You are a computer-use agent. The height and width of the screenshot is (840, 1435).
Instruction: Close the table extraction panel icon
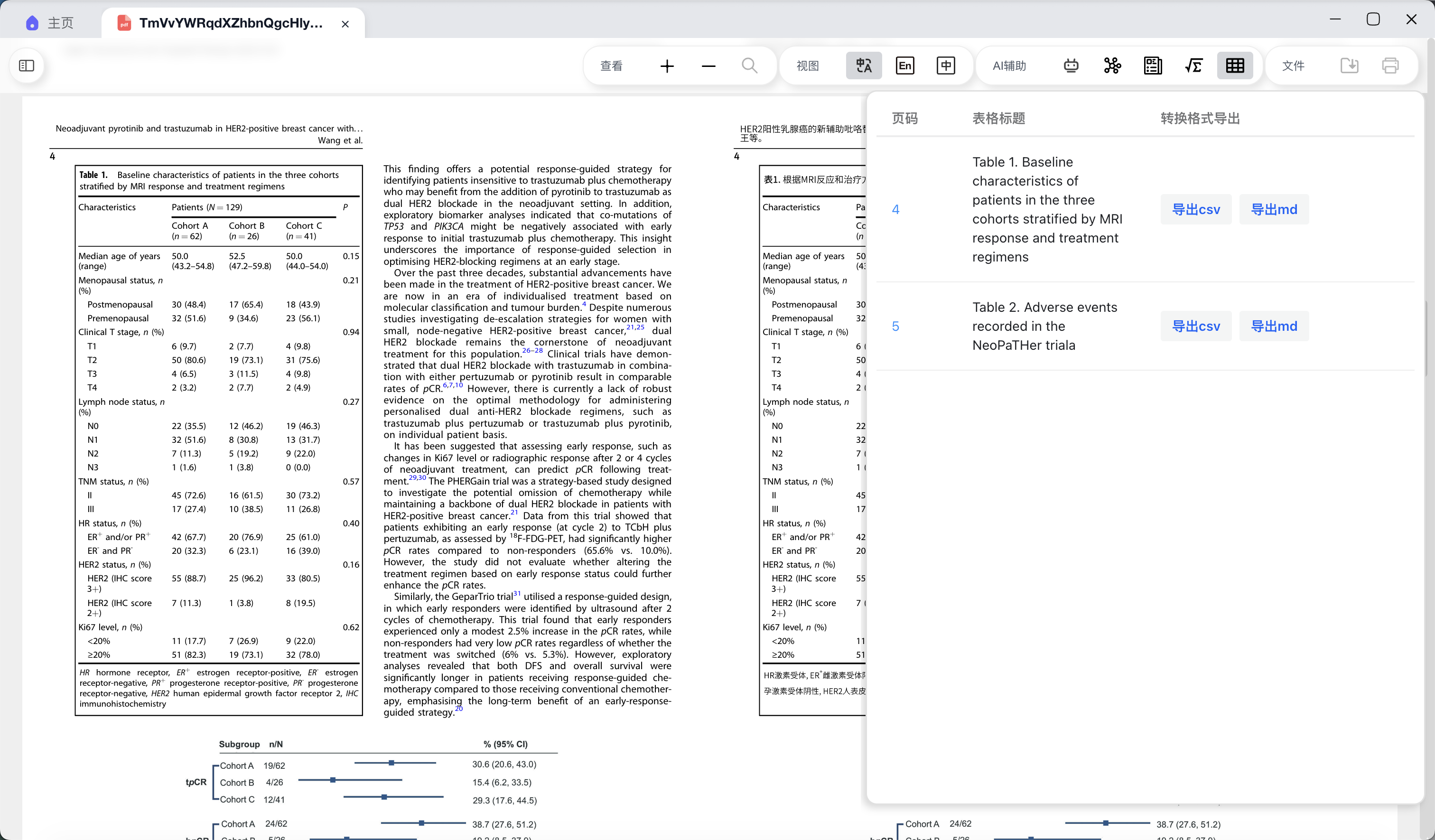coord(1235,66)
